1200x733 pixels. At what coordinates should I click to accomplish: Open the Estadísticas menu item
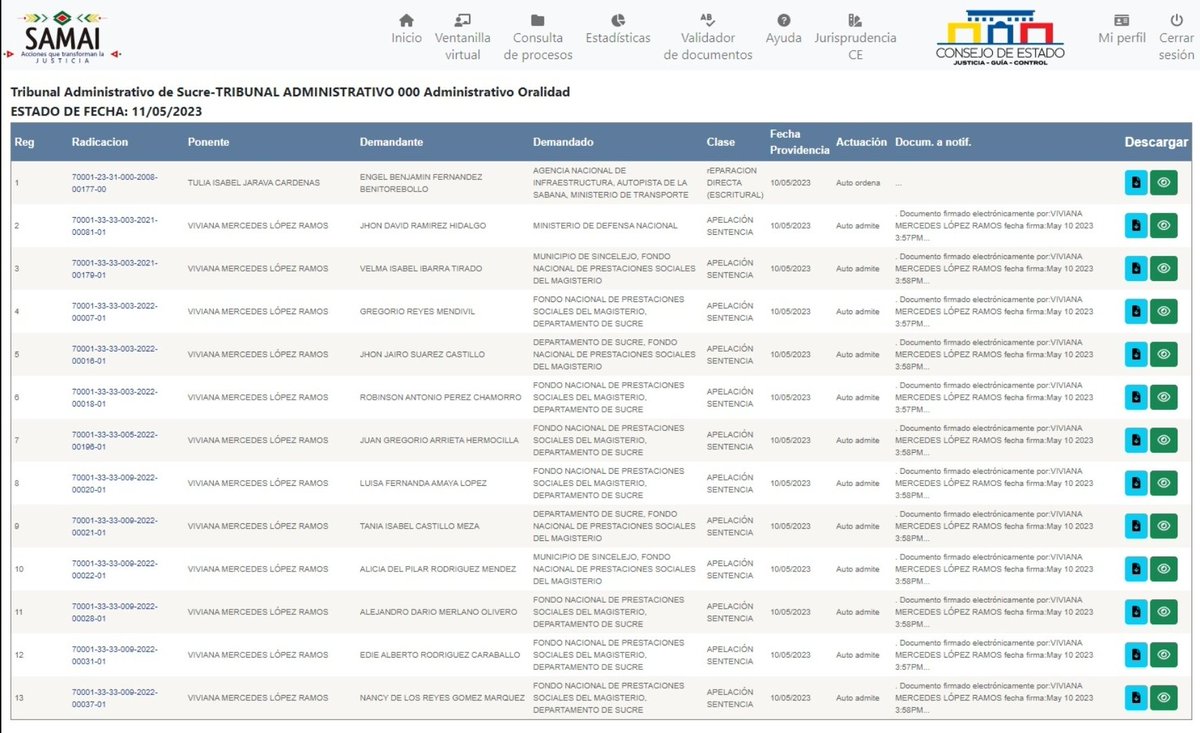(x=618, y=29)
